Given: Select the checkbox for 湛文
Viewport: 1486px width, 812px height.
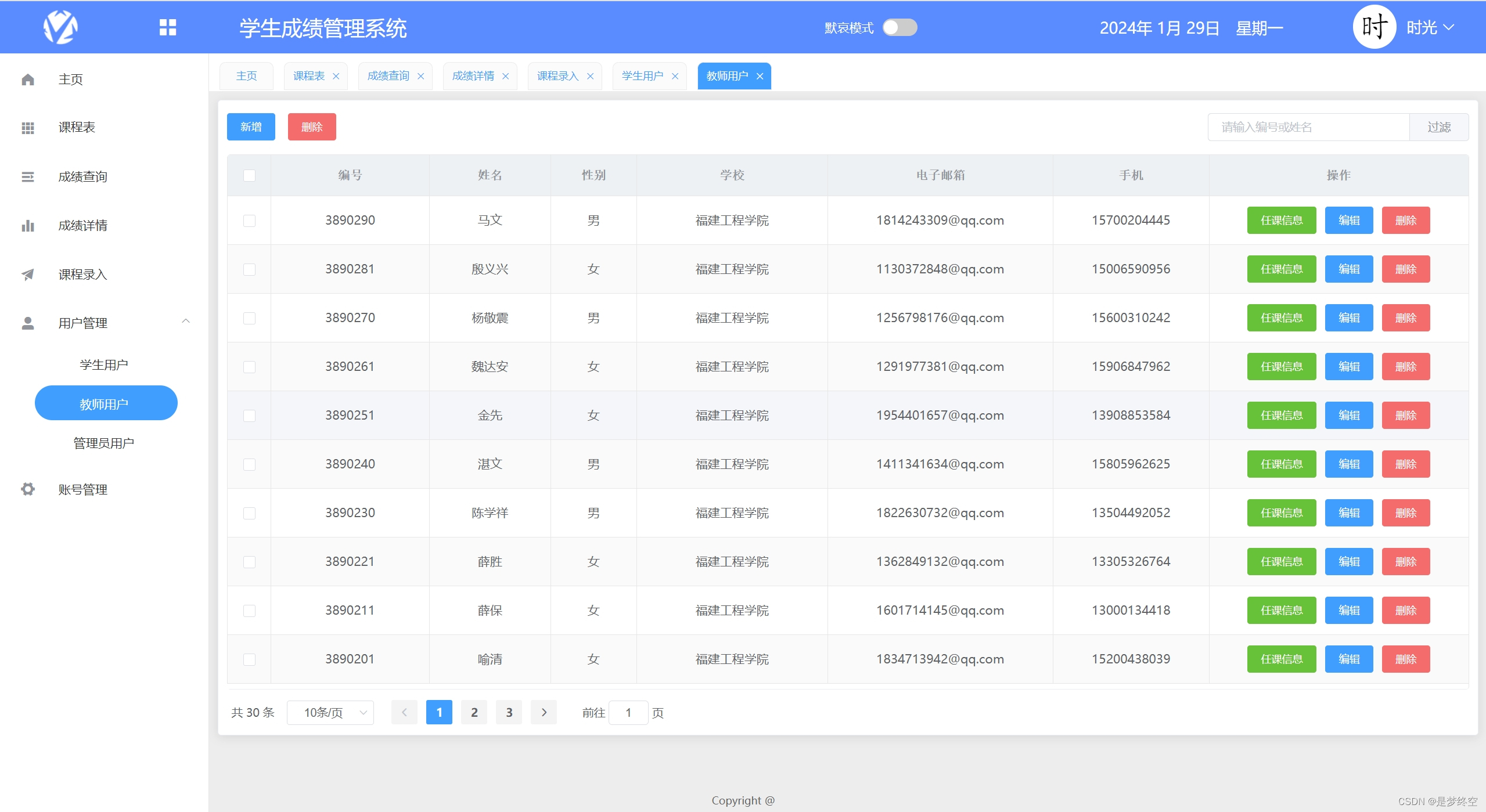Looking at the screenshot, I should [249, 464].
